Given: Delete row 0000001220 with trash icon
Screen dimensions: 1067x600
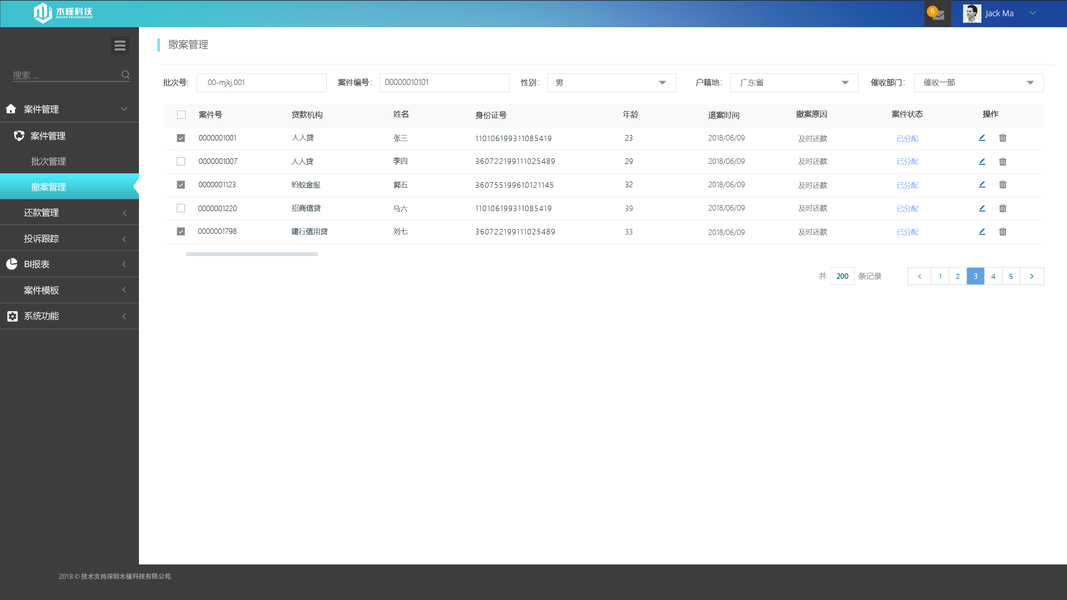Looking at the screenshot, I should [1002, 209].
